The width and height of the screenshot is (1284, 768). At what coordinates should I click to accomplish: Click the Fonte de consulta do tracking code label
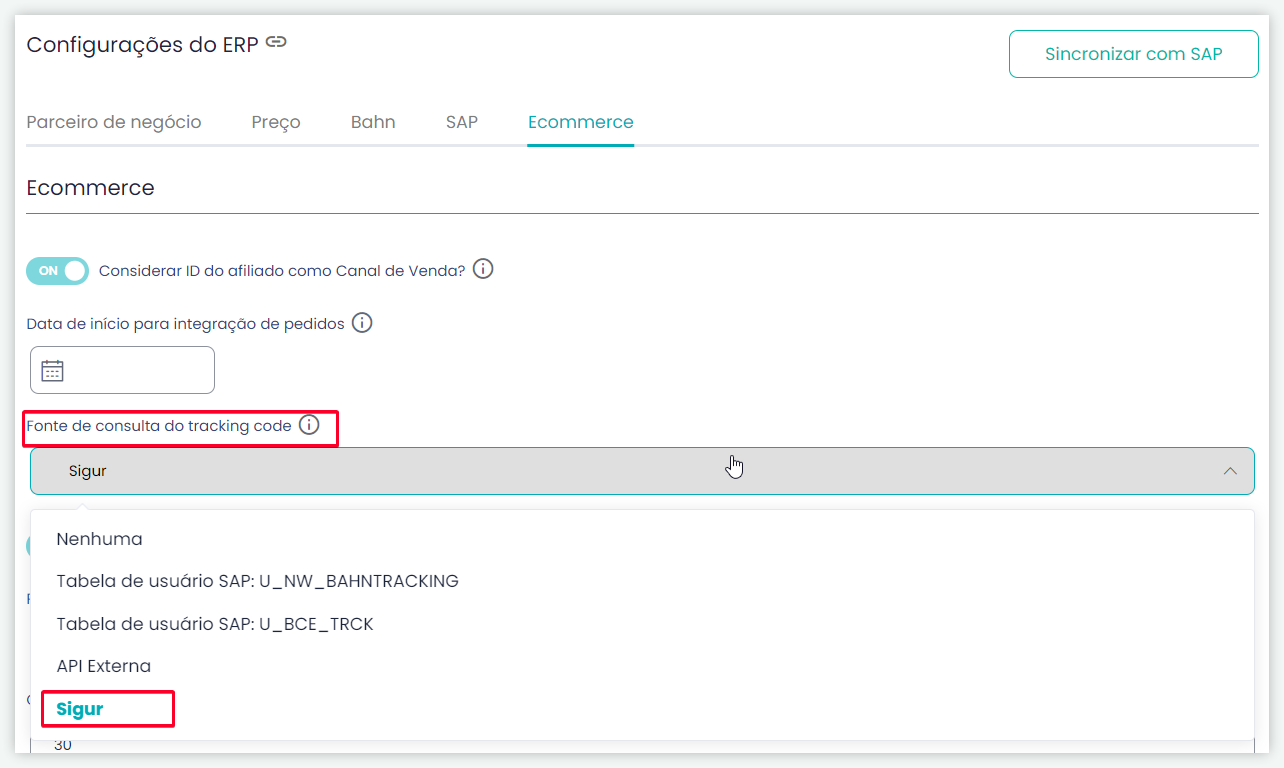159,426
